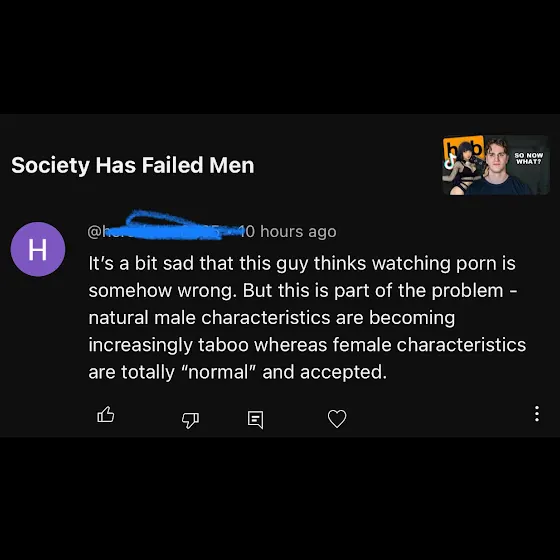Like the comment with thumbs-up icon
Viewport: 560px width, 560px height.
point(106,415)
